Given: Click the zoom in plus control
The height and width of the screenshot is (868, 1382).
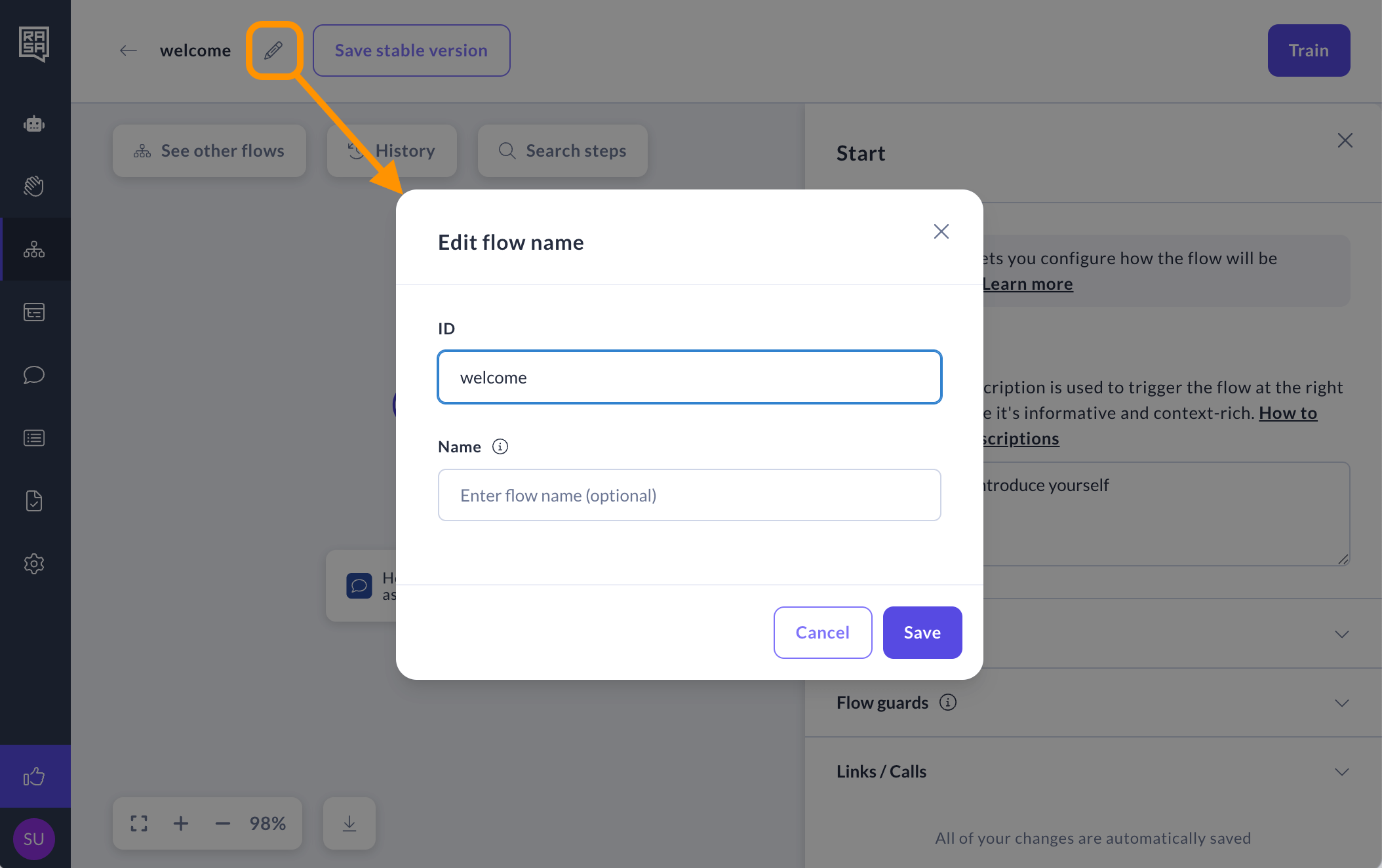Looking at the screenshot, I should click(x=181, y=823).
